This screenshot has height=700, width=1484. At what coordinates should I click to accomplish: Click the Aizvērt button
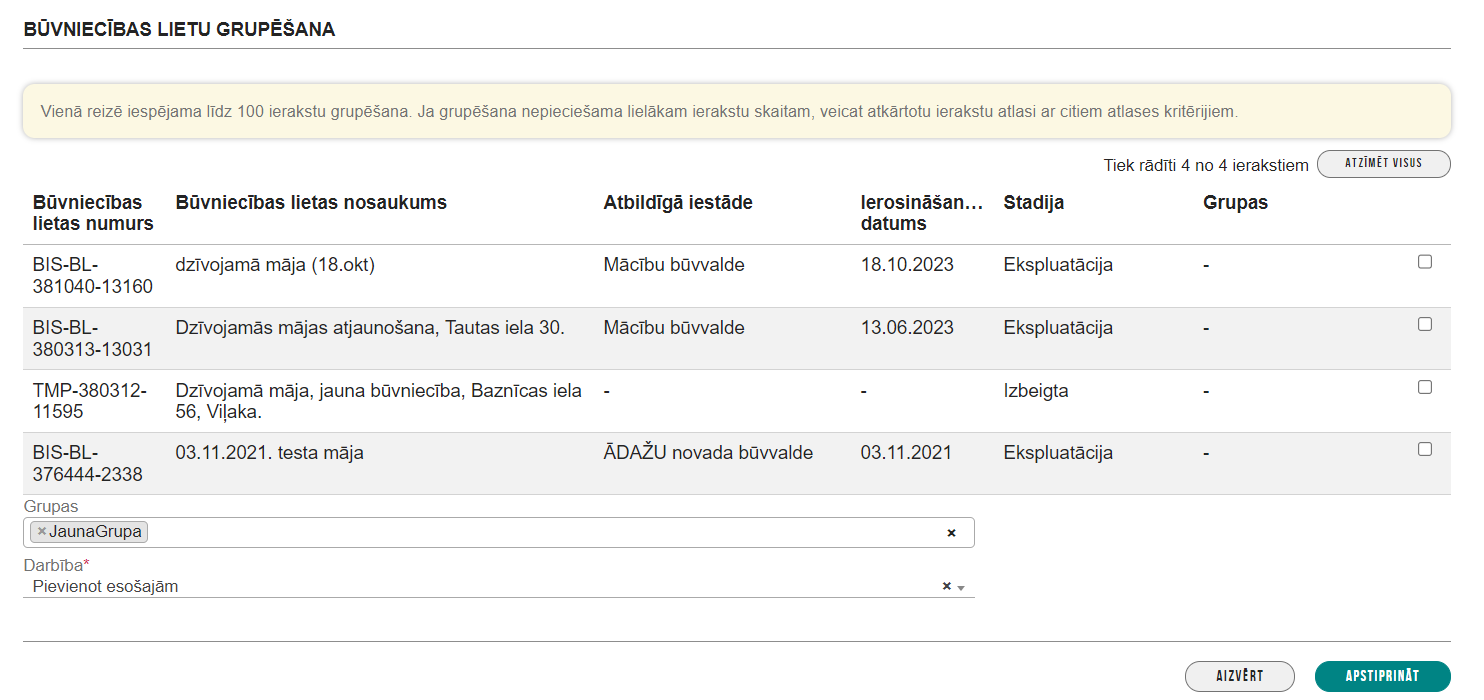[1239, 676]
